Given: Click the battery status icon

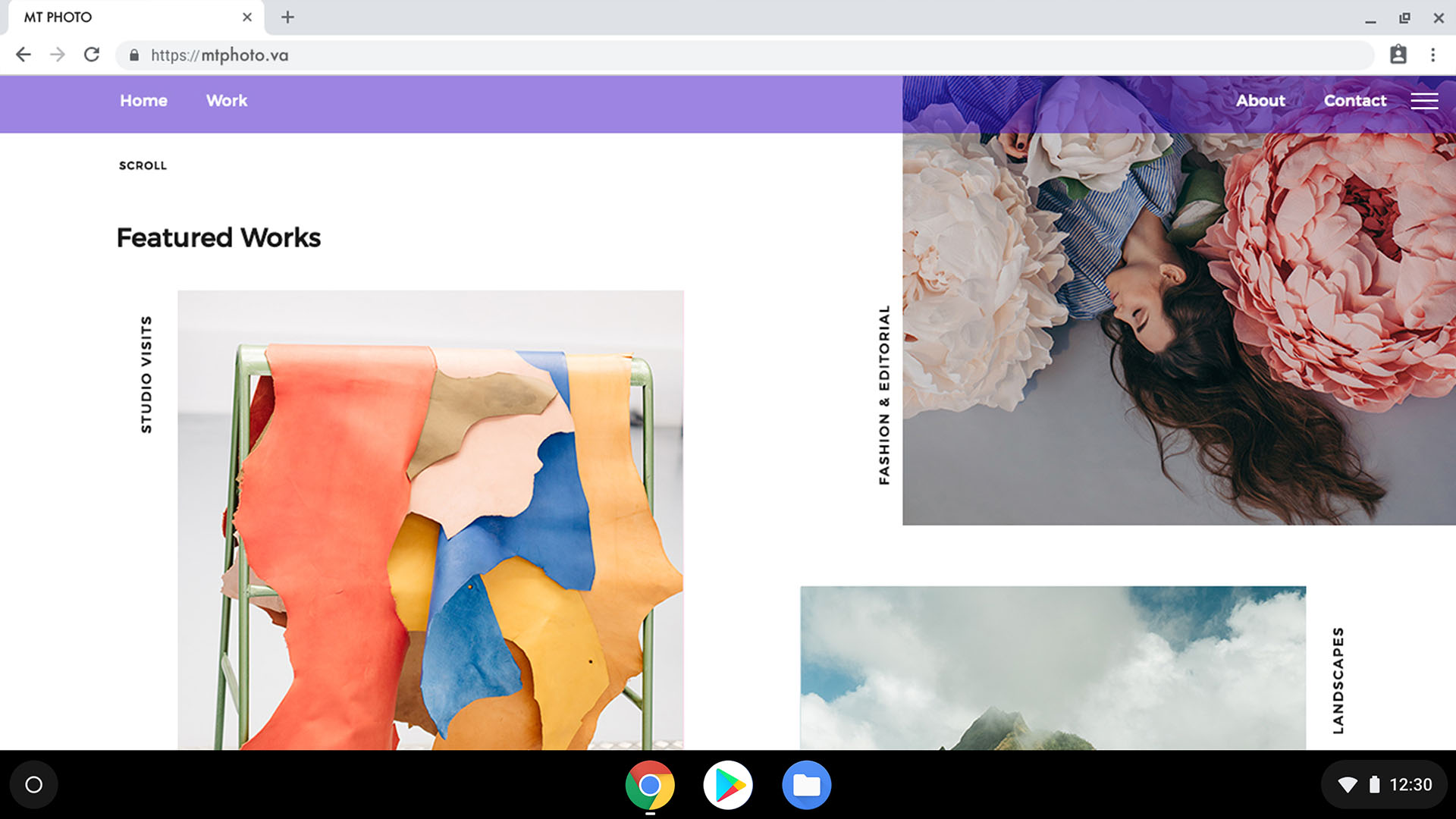Looking at the screenshot, I should tap(1374, 785).
